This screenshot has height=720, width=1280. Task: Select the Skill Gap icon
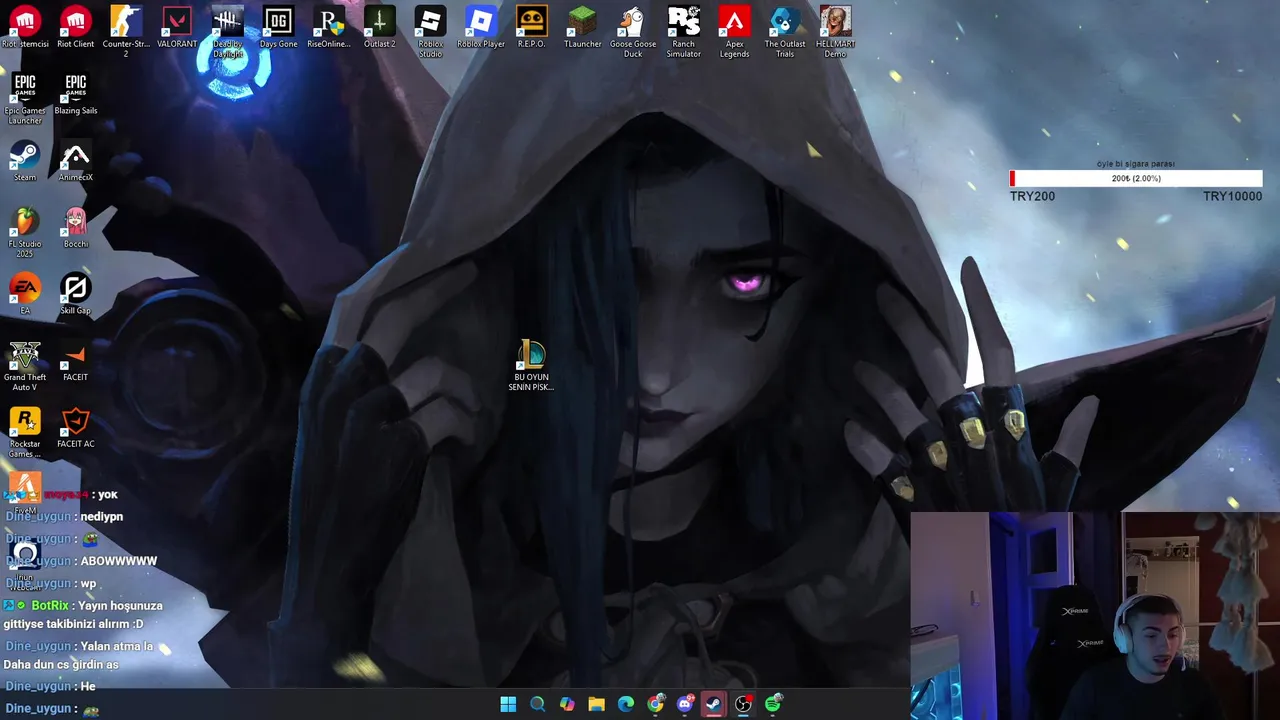[75, 294]
